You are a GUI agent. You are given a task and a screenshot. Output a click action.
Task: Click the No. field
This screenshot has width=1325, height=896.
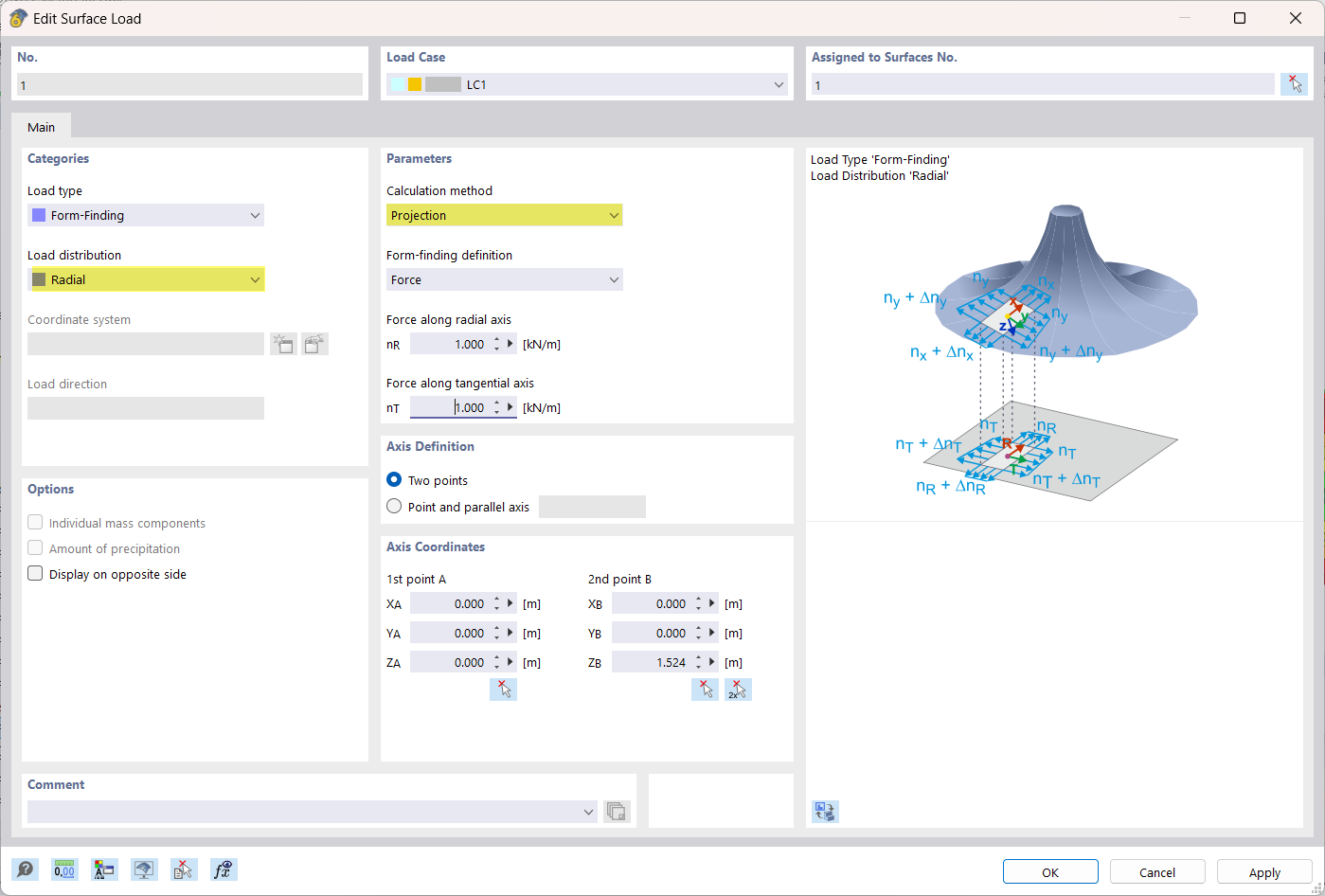(x=189, y=84)
